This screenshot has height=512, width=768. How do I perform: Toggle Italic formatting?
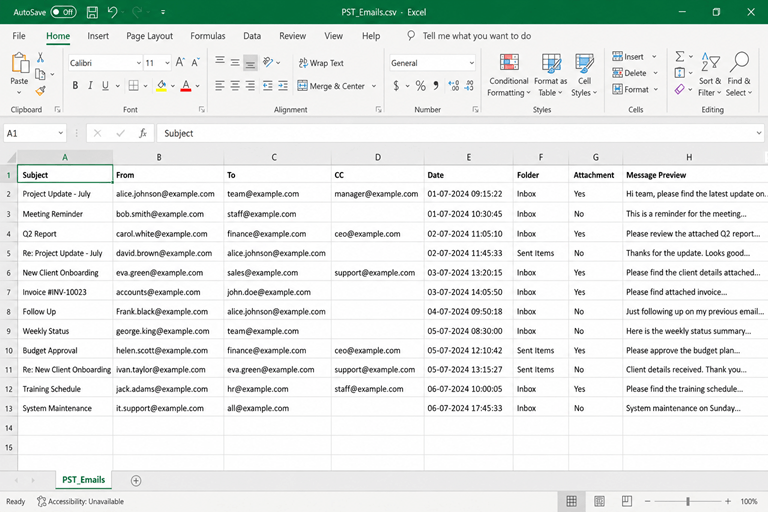[90, 86]
